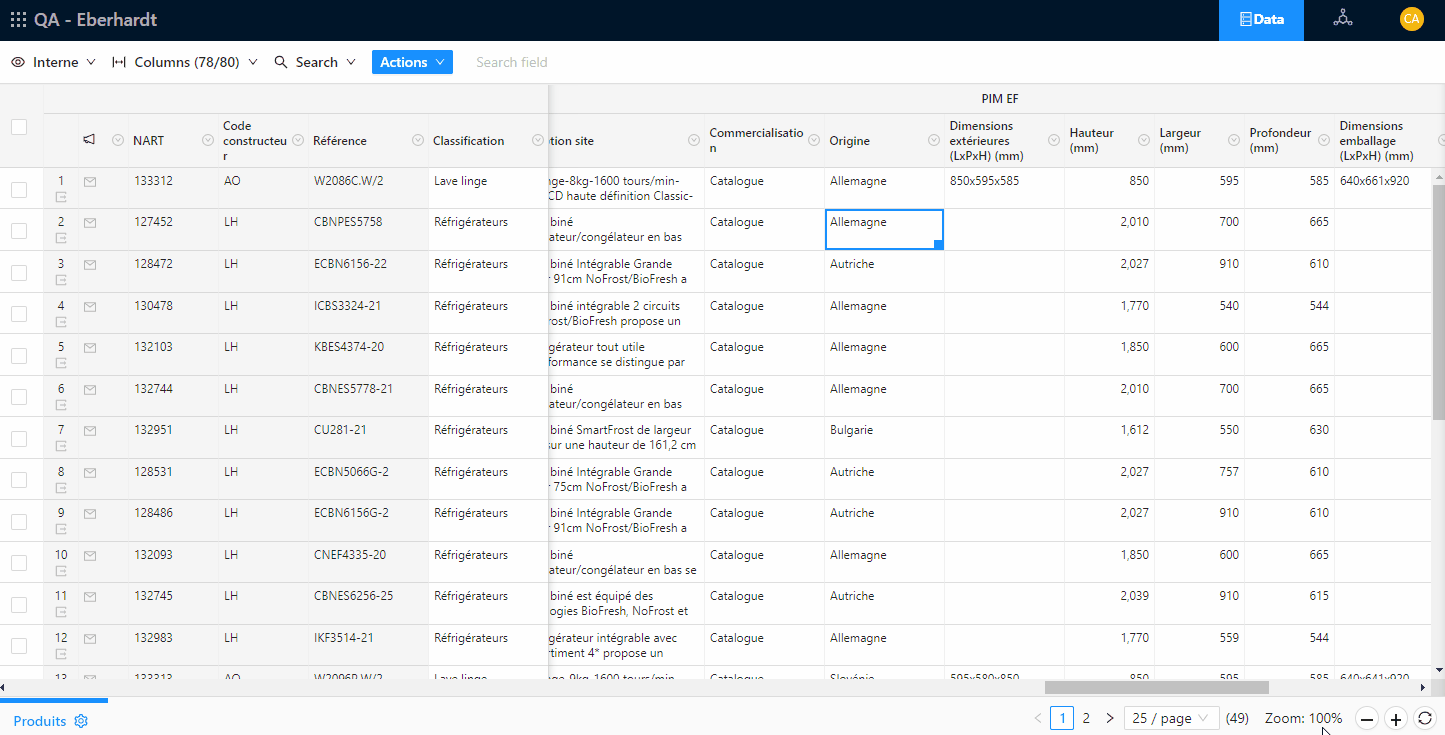The height and width of the screenshot is (735, 1445).
Task: Click the megaphone column header icon
Action: coord(89,140)
